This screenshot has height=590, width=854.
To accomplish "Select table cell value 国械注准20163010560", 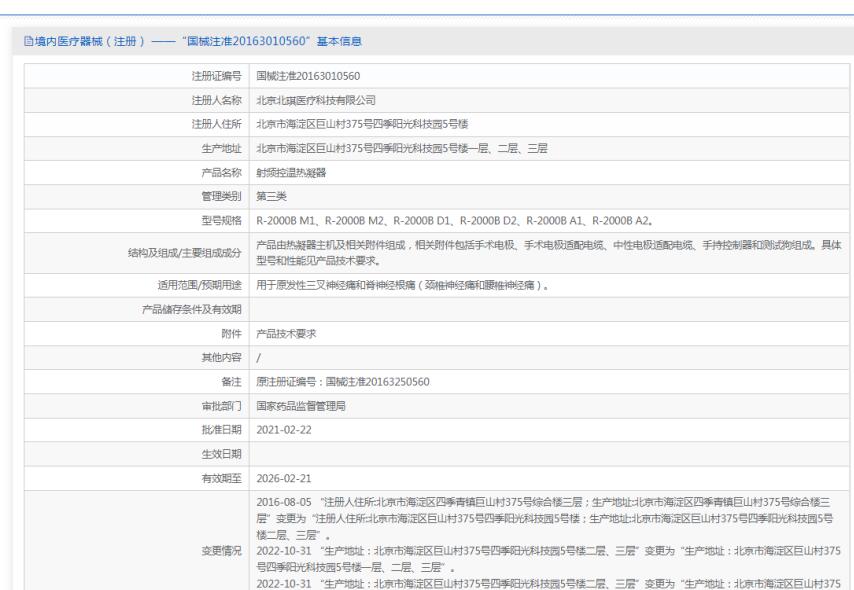I will pyautogui.click(x=308, y=76).
